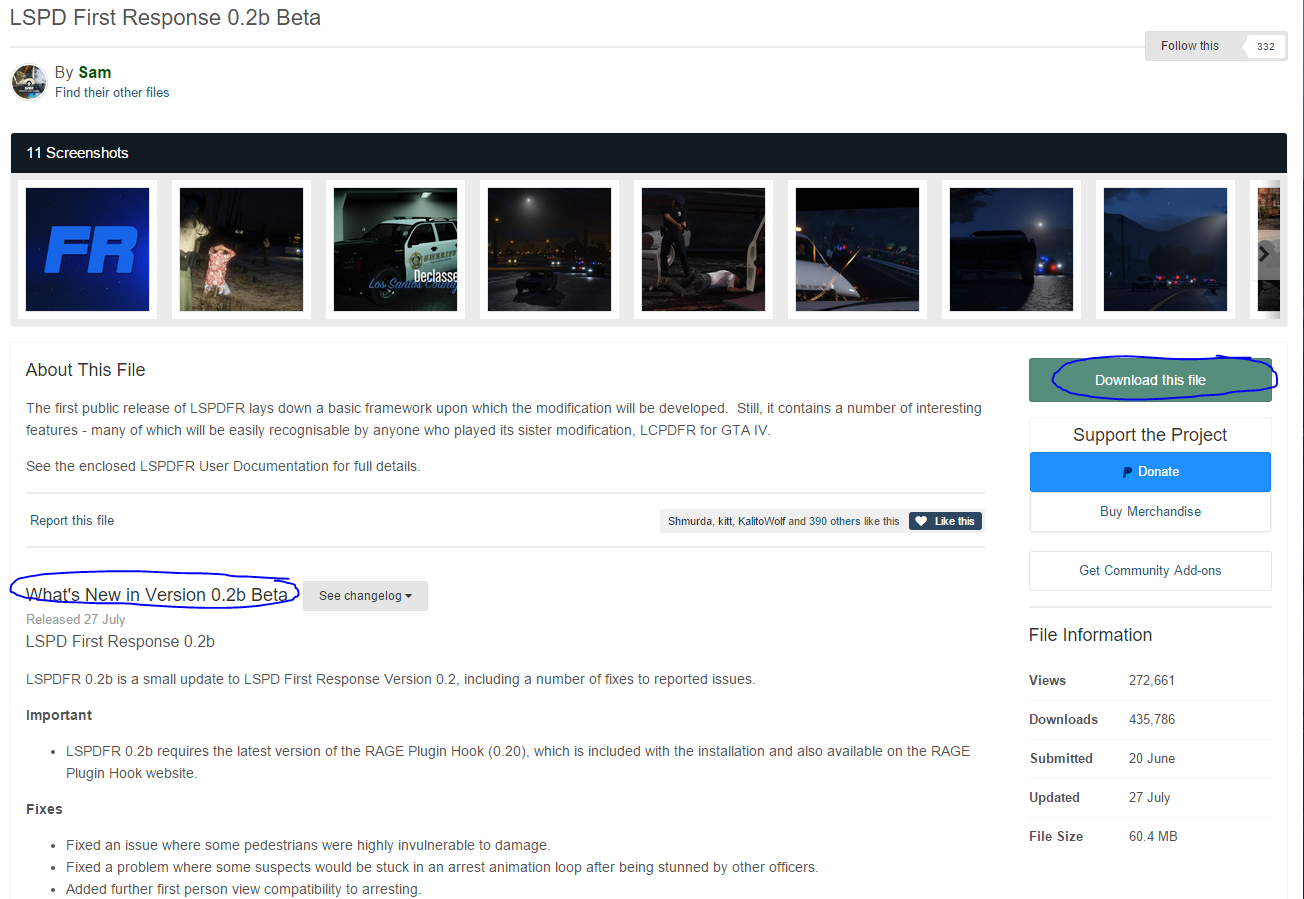The height and width of the screenshot is (899, 1304).
Task: Open KalitoWolf's profile from the likes list
Action: (x=761, y=521)
